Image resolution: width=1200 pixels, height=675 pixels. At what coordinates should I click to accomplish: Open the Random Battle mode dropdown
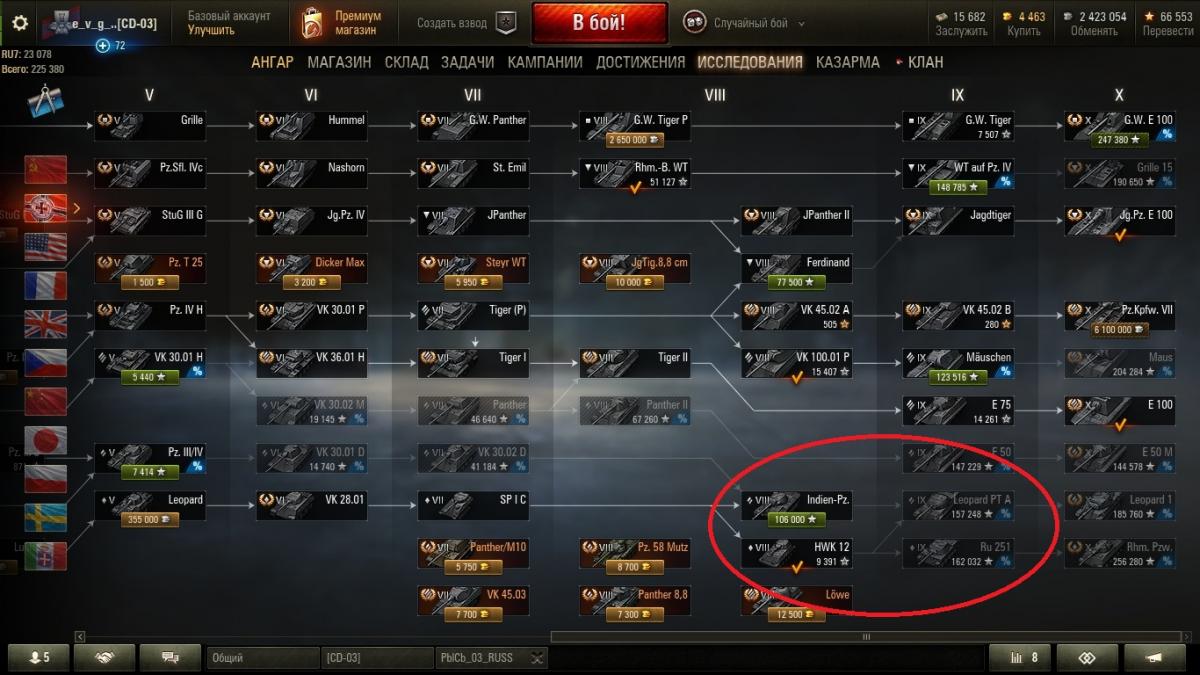tap(745, 22)
